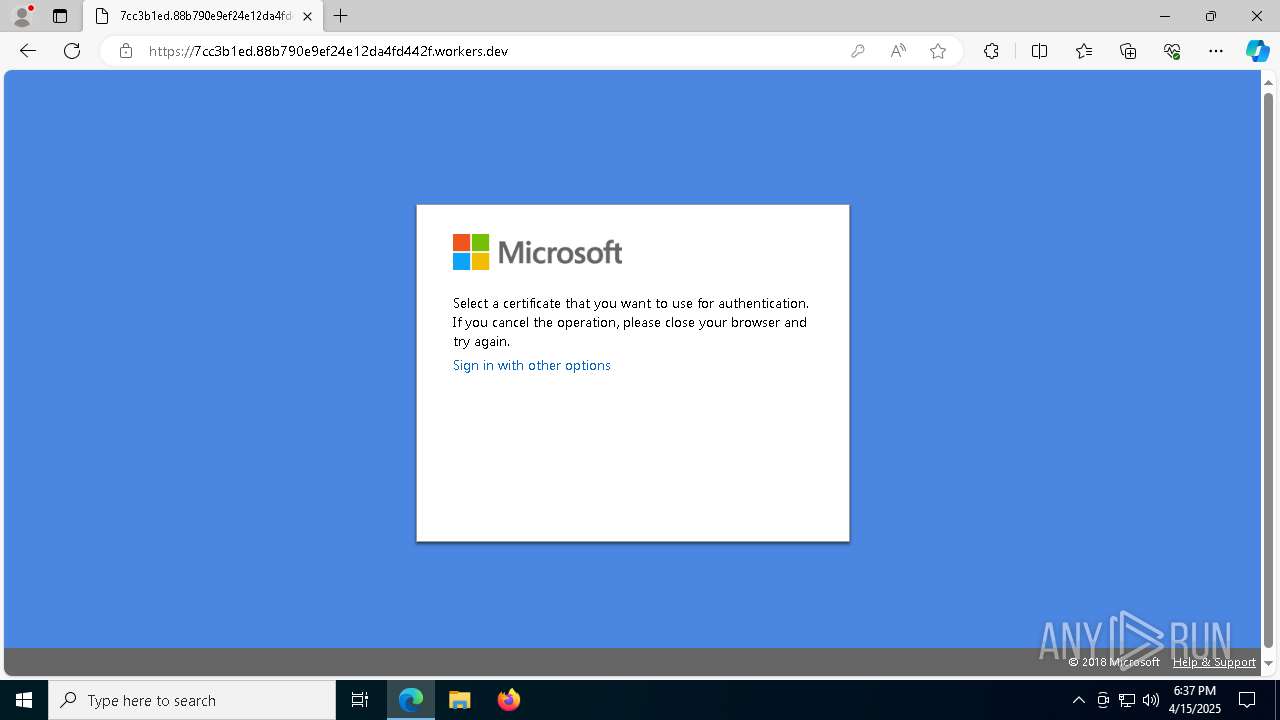The height and width of the screenshot is (720, 1280).
Task: Minimize the Edge browser window
Action: [x=1165, y=16]
